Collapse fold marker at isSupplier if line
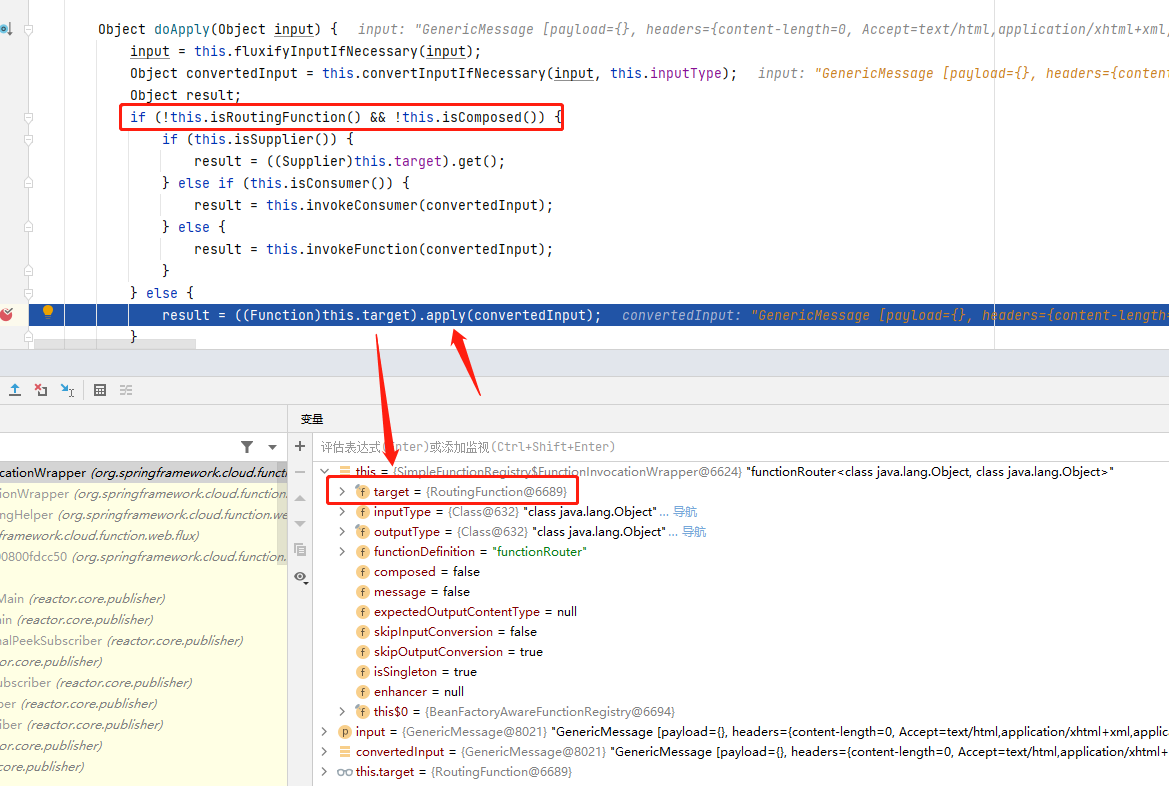 click(28, 139)
